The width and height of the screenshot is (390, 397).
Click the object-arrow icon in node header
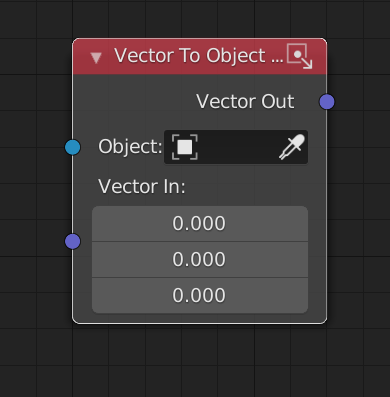point(300,56)
